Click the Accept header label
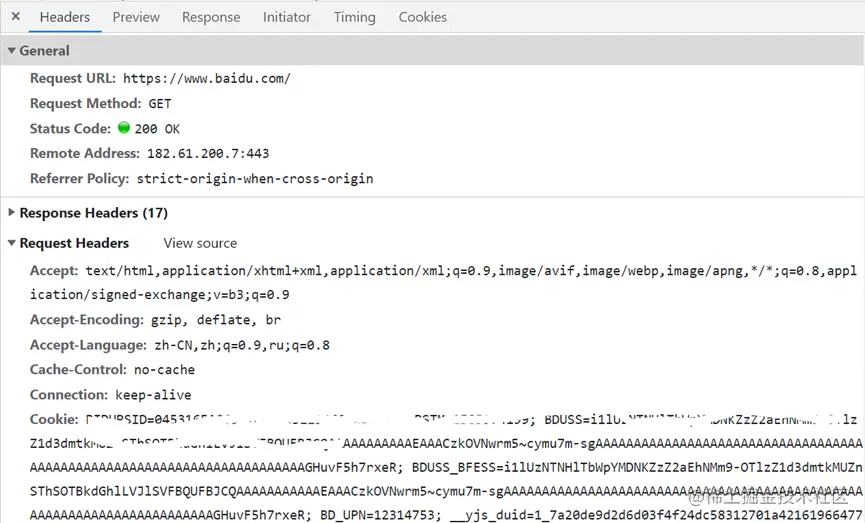This screenshot has width=865, height=523. point(54,271)
